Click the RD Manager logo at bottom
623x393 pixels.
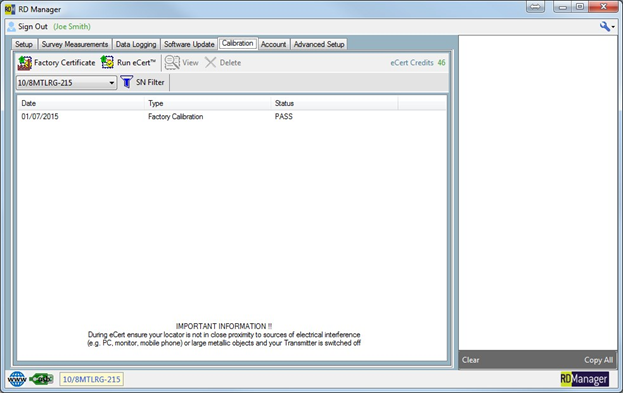click(x=584, y=379)
